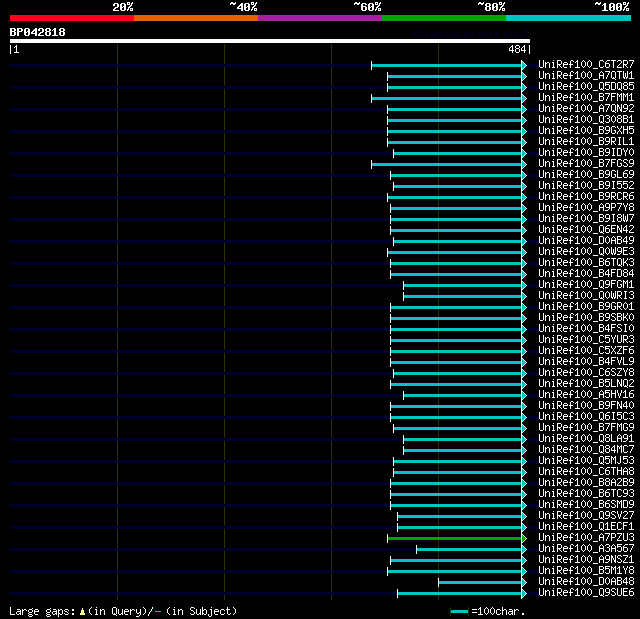The width and height of the screenshot is (640, 619).
Task: Open the UniRef100_B9GL69 entry
Action: coord(586,175)
